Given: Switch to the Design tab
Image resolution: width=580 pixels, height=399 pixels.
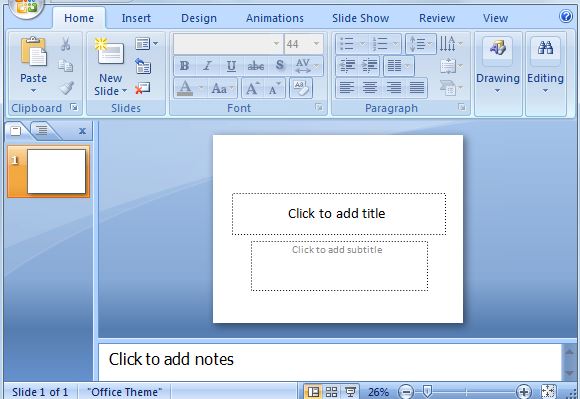Looking at the screenshot, I should pos(199,18).
